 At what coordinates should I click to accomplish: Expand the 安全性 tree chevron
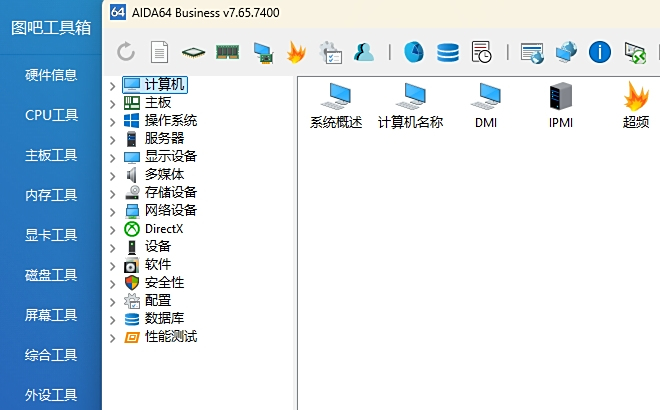pyautogui.click(x=112, y=284)
